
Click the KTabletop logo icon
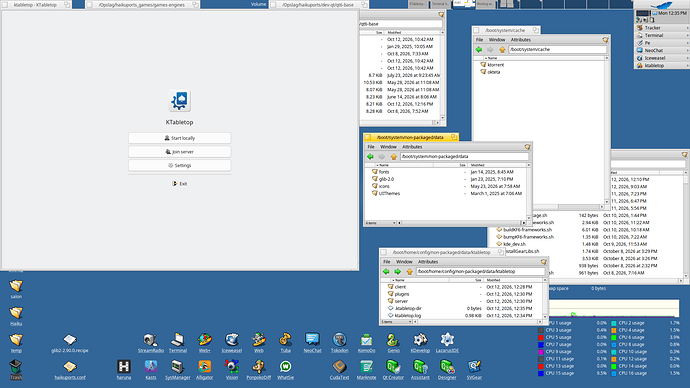180,101
